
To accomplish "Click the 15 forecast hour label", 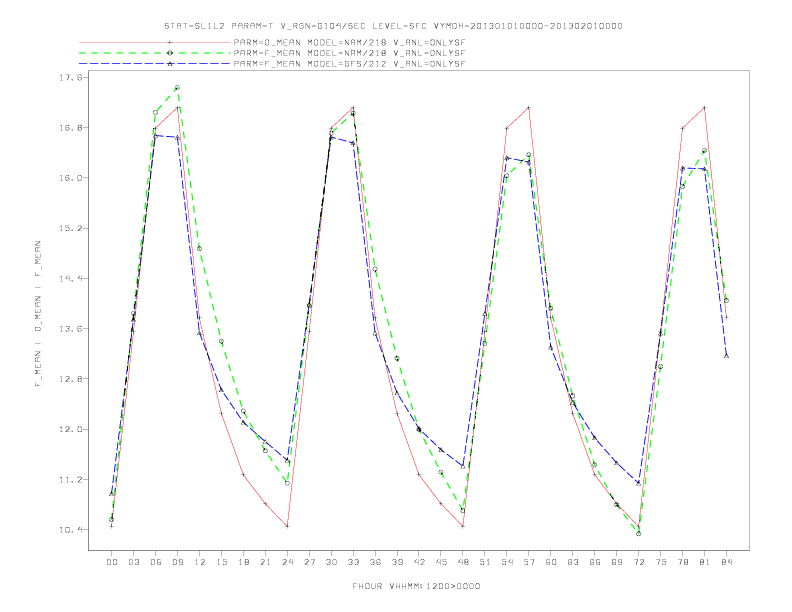I will (221, 562).
